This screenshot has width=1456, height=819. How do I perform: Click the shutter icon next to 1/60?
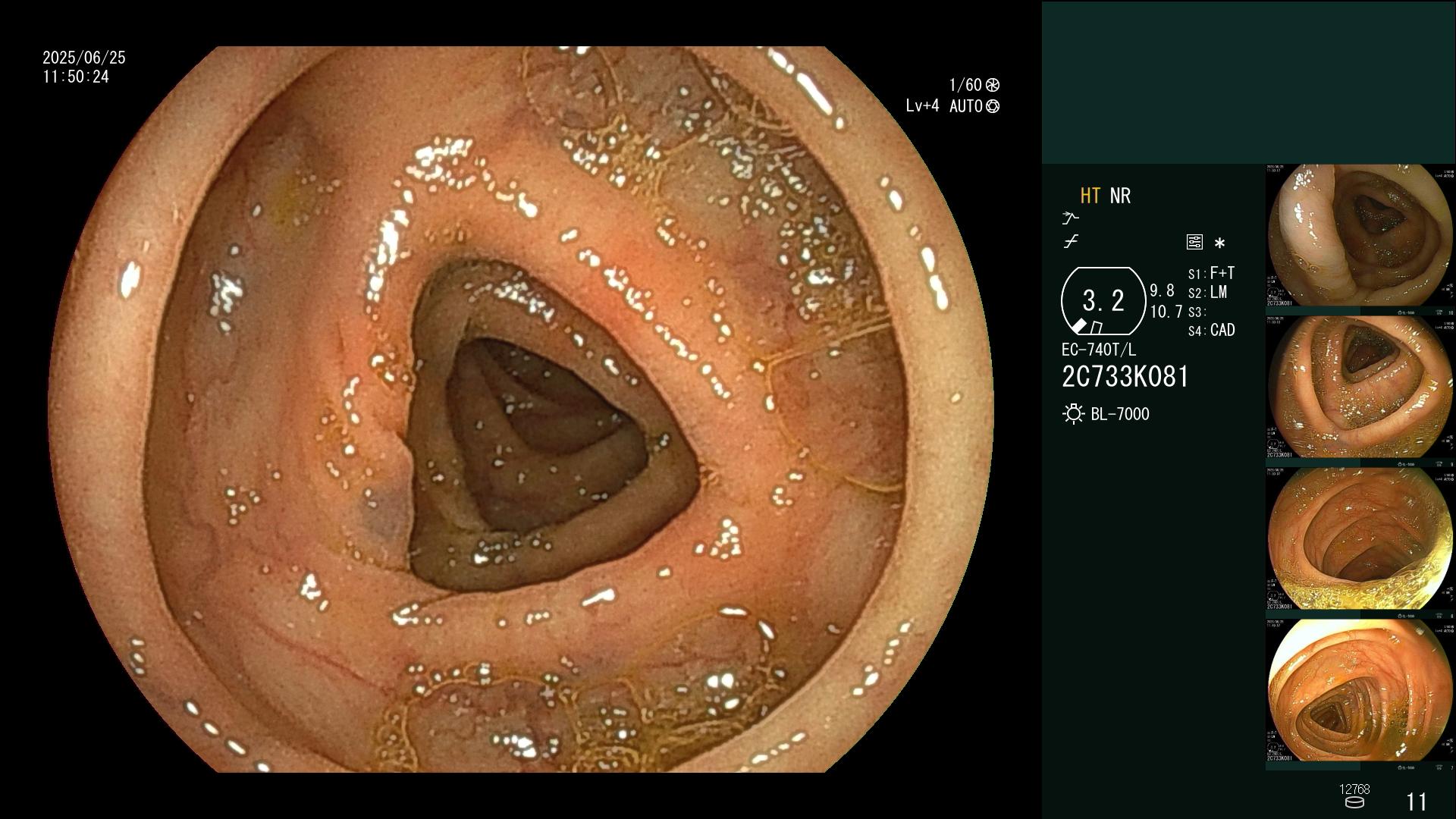(x=993, y=85)
